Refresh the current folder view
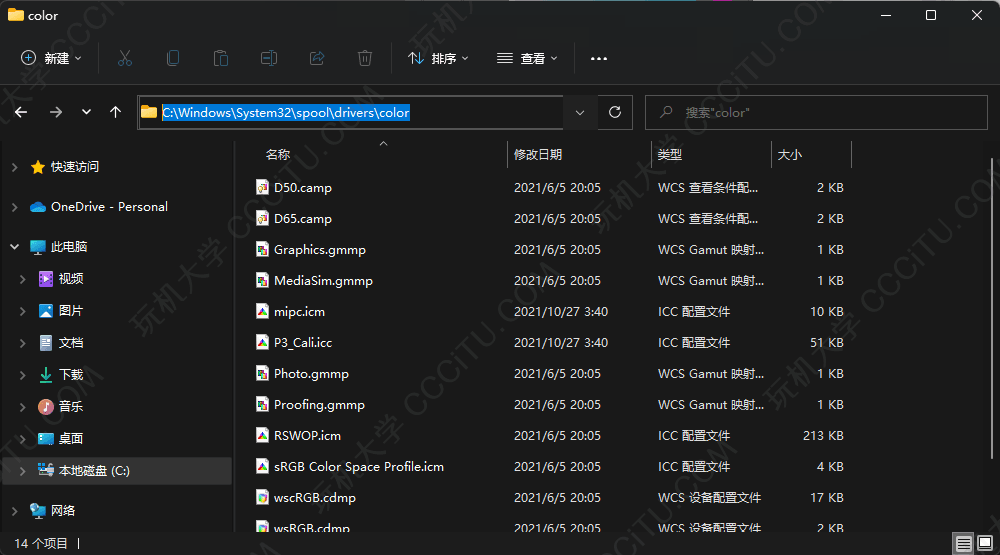Viewport: 1000px width, 555px height. (615, 112)
